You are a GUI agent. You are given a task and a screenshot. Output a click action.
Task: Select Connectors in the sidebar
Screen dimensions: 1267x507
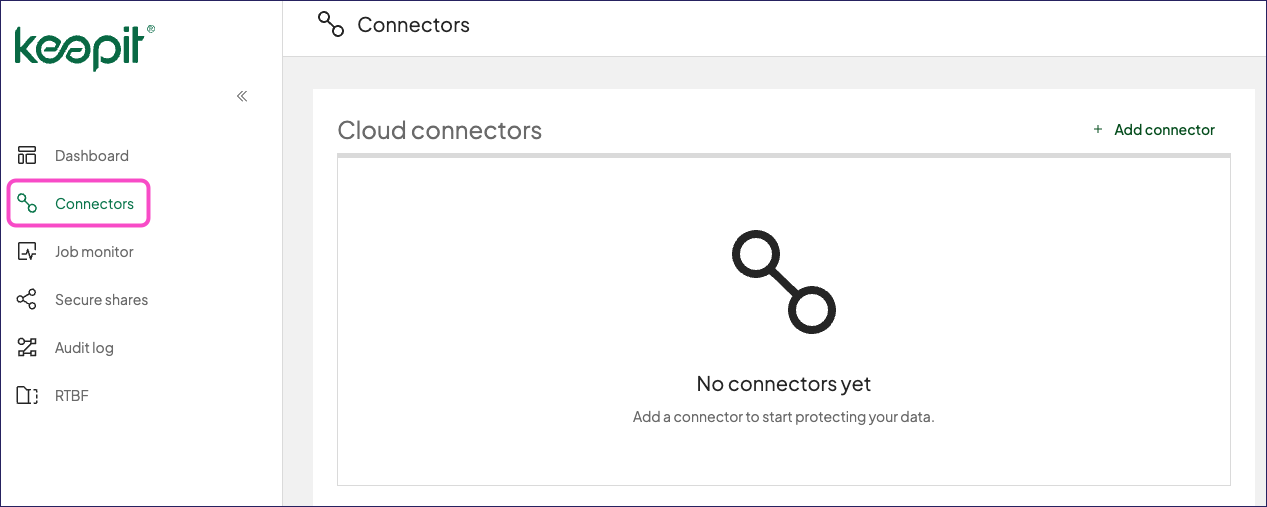[x=94, y=204]
